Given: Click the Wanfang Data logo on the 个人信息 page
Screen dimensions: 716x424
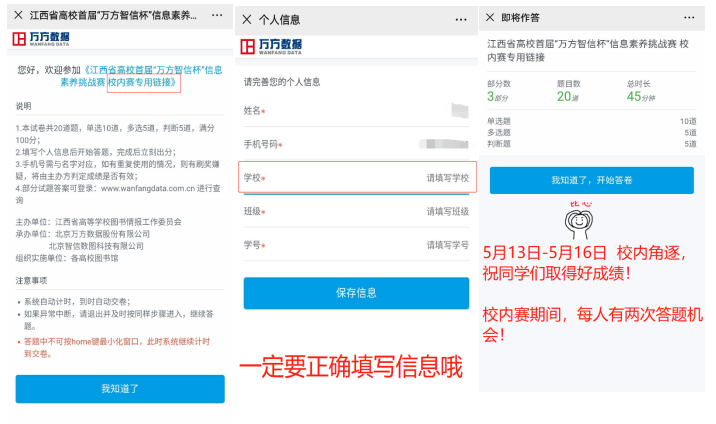Looking at the screenshot, I should (x=271, y=46).
